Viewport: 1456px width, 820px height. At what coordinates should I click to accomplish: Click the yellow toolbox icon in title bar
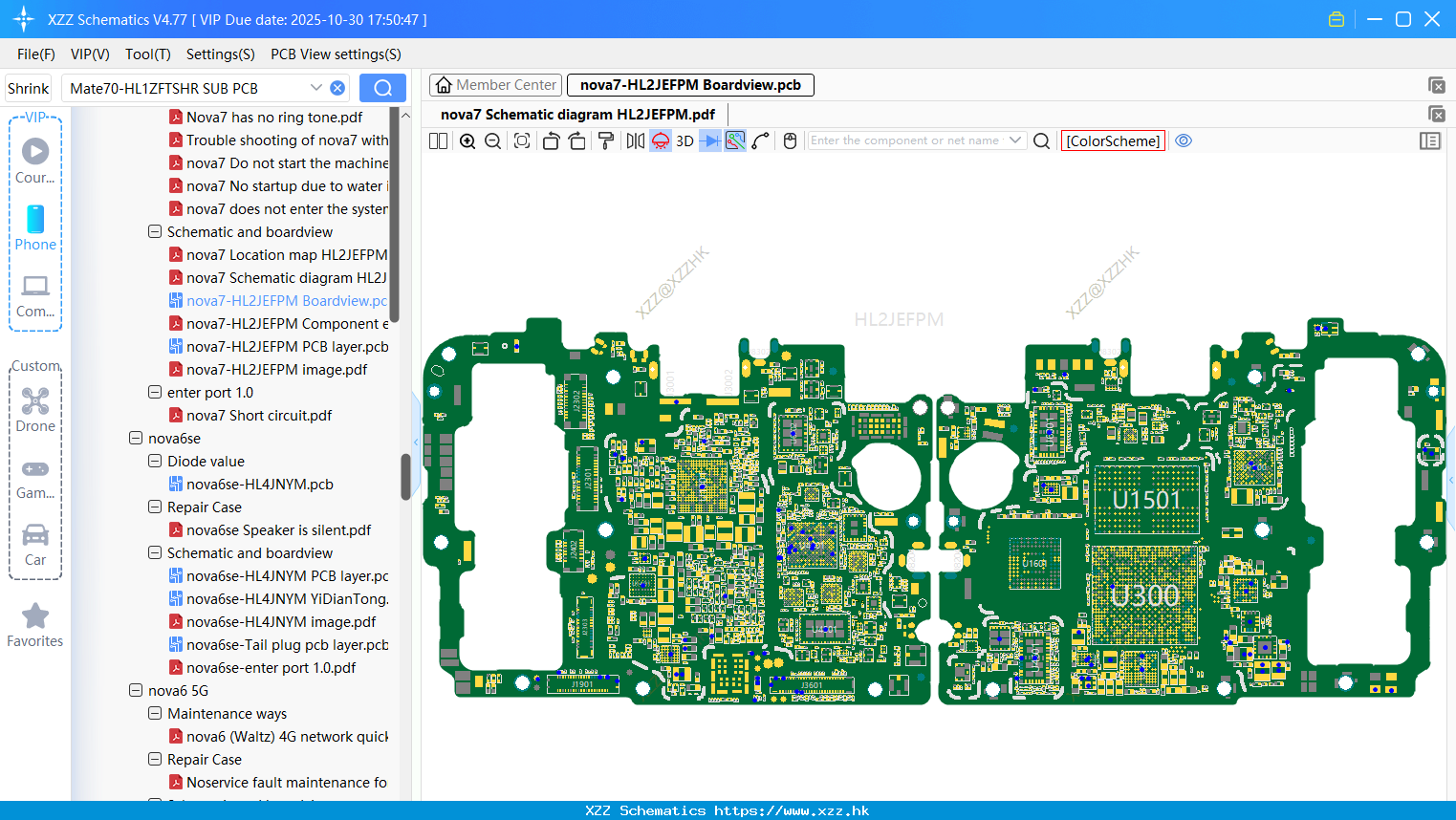click(x=1336, y=19)
